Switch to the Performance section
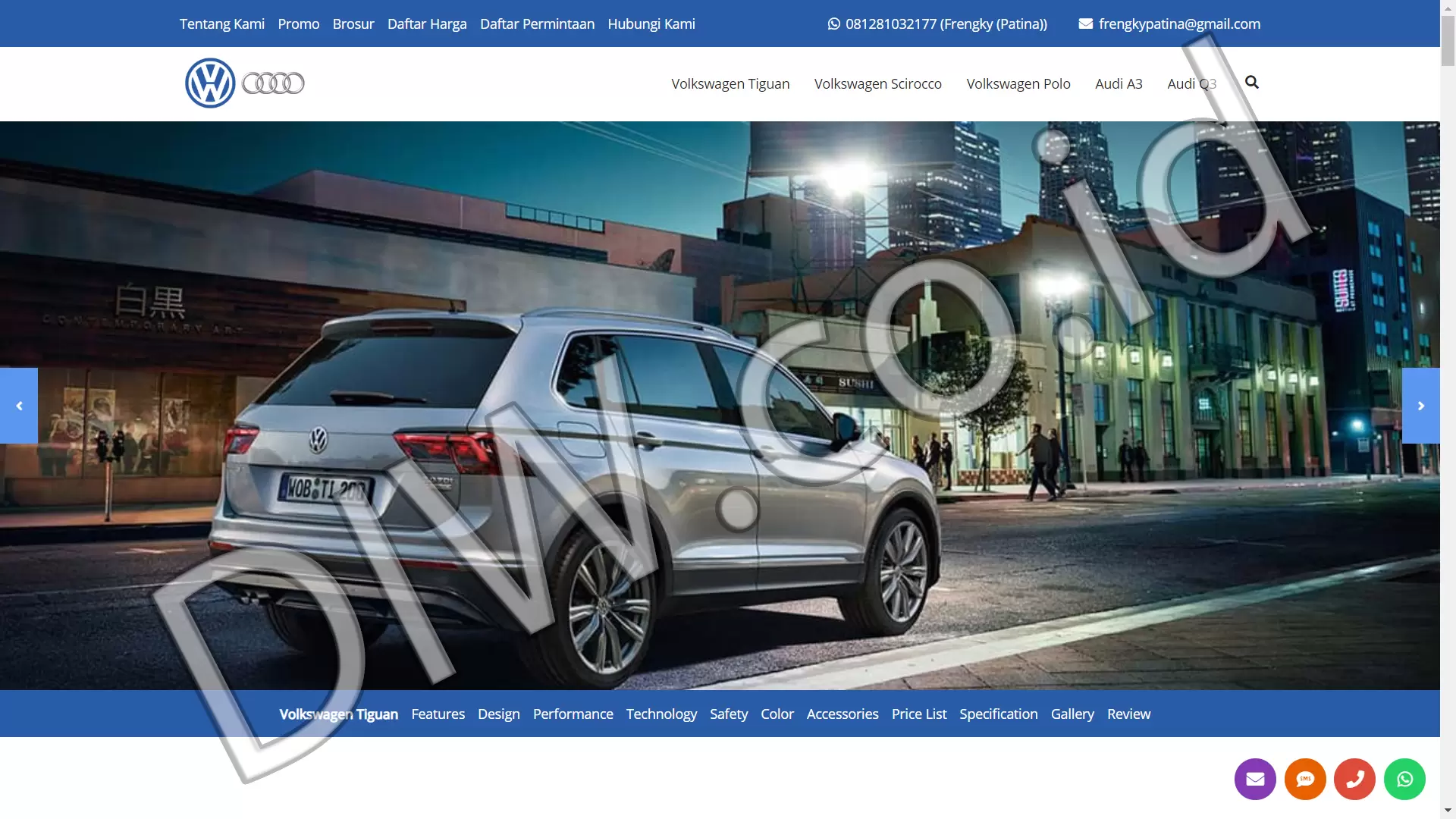The height and width of the screenshot is (819, 1456). (573, 714)
